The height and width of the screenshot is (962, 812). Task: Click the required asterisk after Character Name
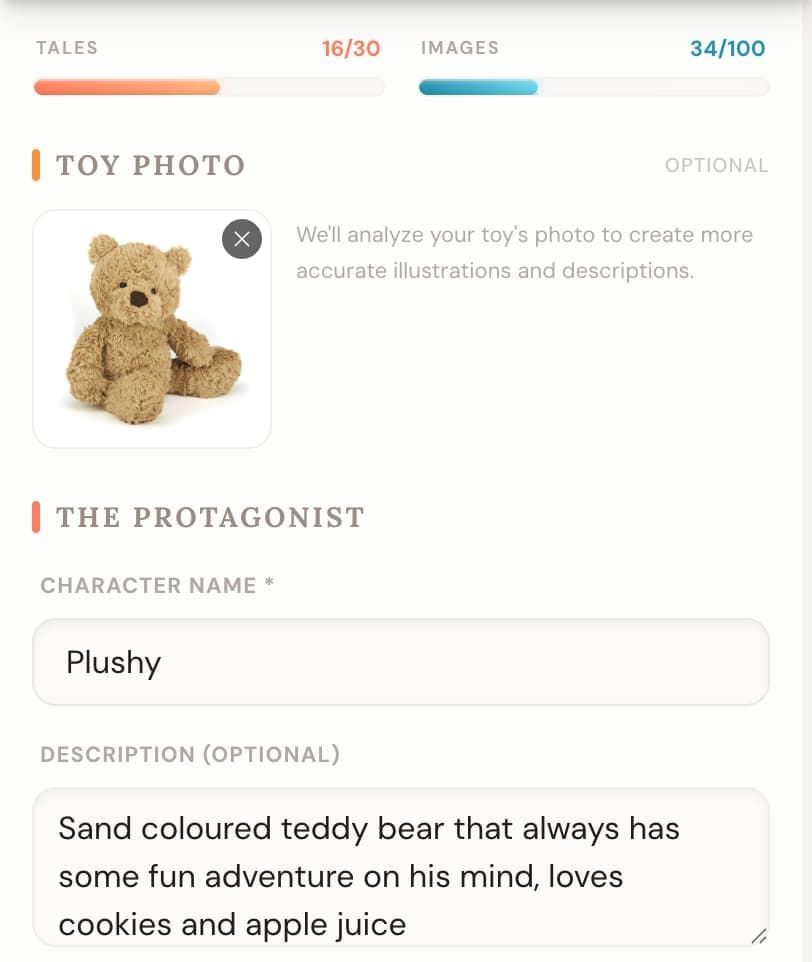(x=269, y=585)
